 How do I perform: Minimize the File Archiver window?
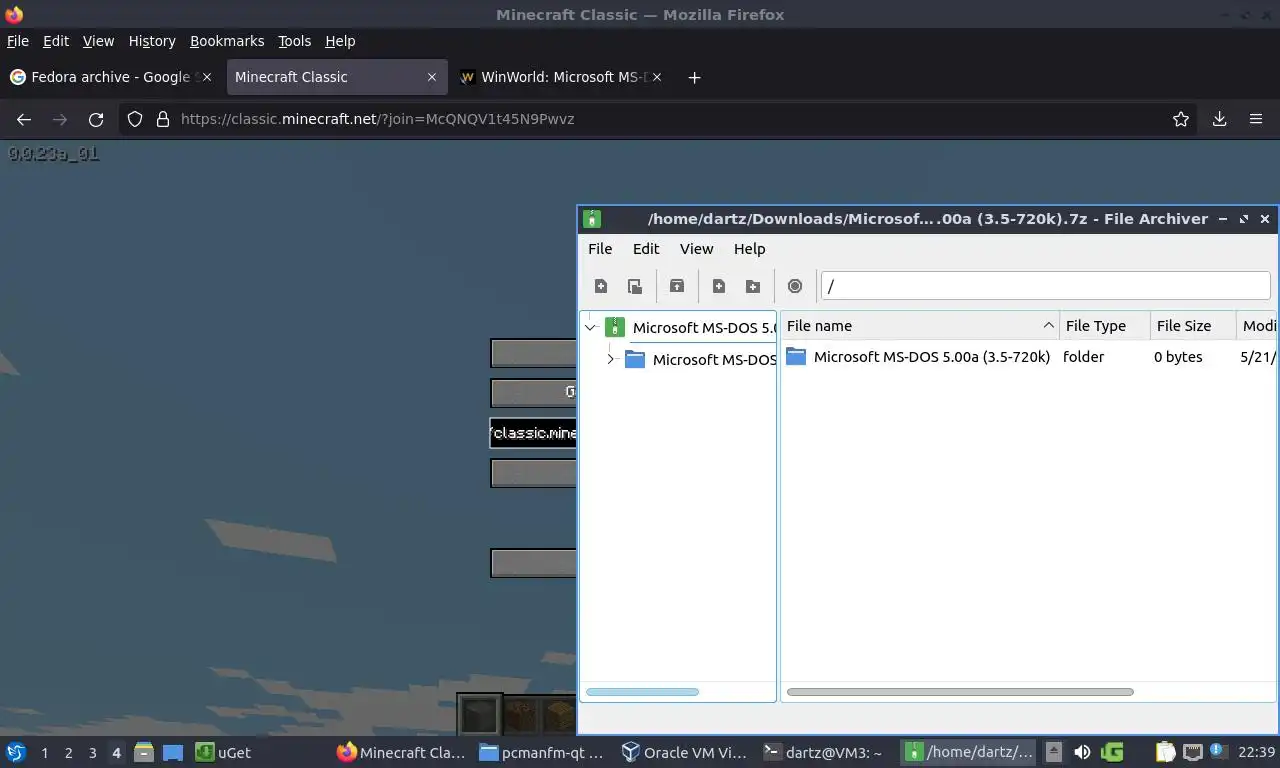[x=1223, y=219]
